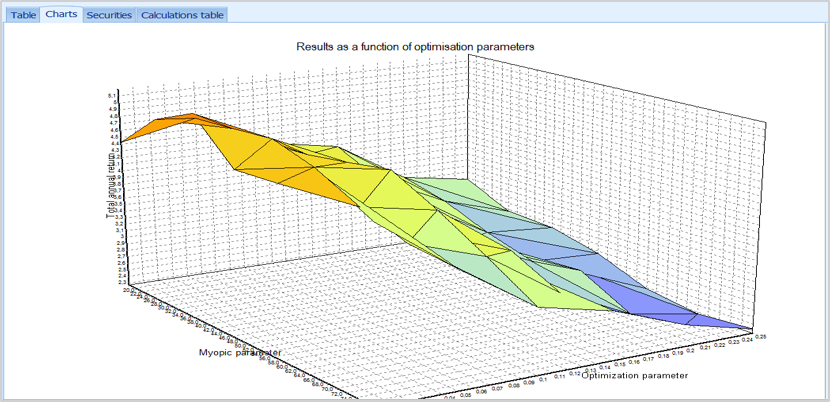Open the Calculations table tab
Screen dimensions: 830x402
[182, 15]
